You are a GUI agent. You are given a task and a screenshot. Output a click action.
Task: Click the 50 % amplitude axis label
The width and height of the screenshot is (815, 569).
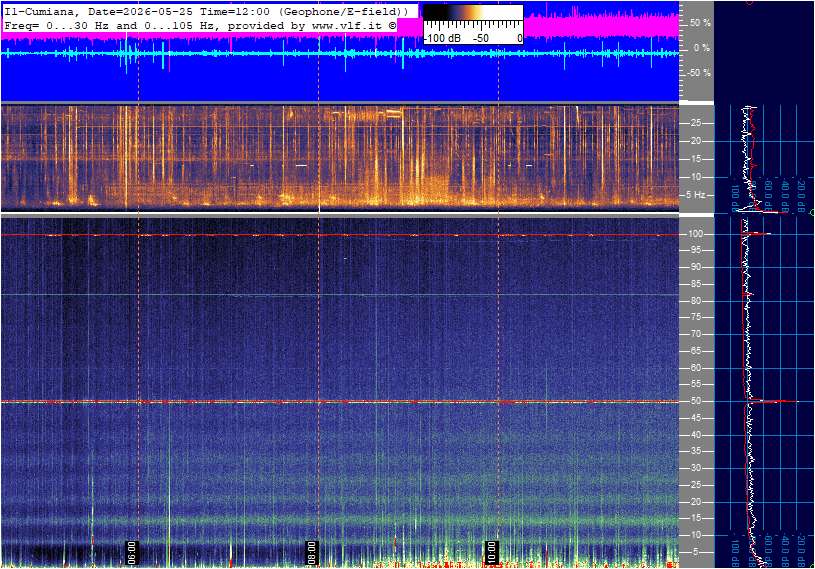pos(700,23)
